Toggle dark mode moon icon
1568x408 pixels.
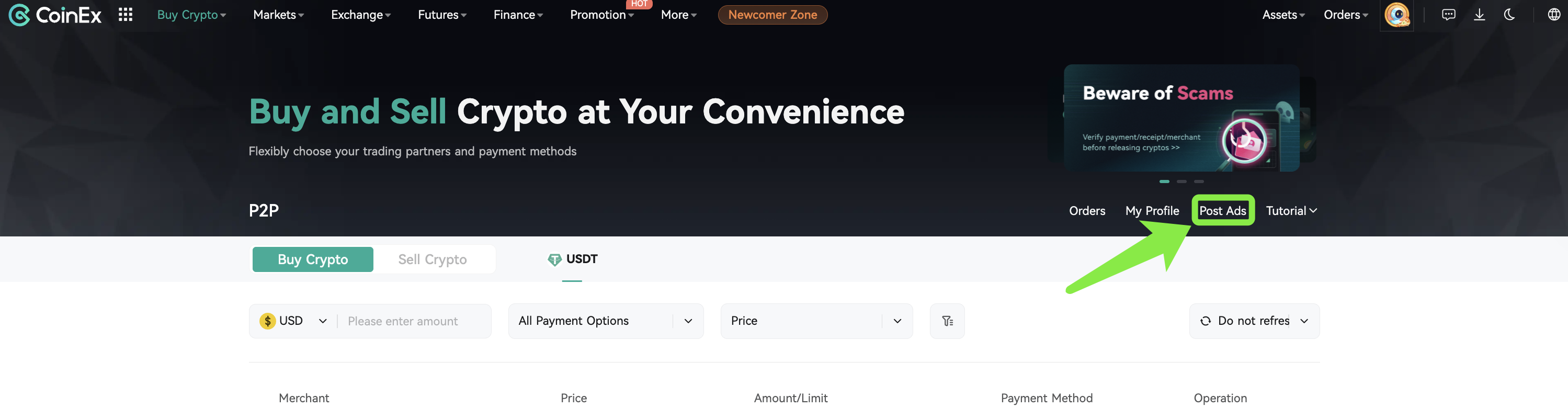pyautogui.click(x=1509, y=15)
